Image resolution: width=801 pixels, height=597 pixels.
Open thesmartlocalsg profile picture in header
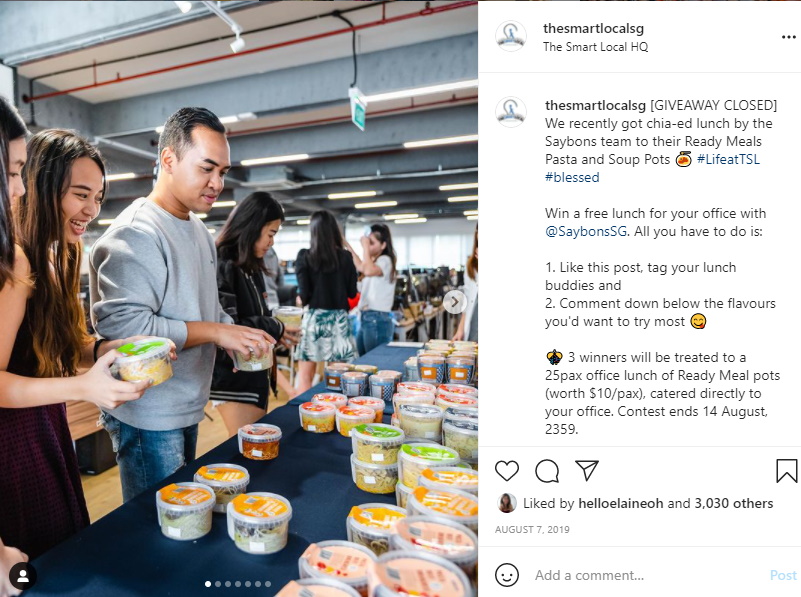511,36
